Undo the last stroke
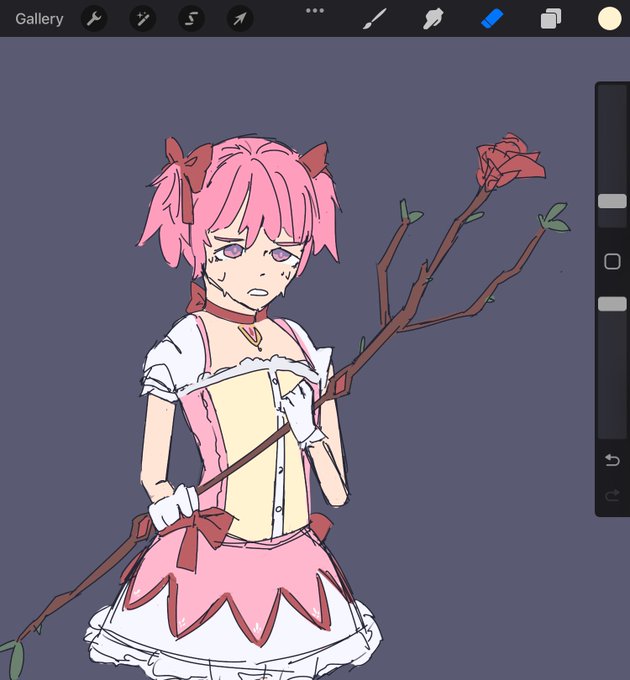 click(x=612, y=460)
